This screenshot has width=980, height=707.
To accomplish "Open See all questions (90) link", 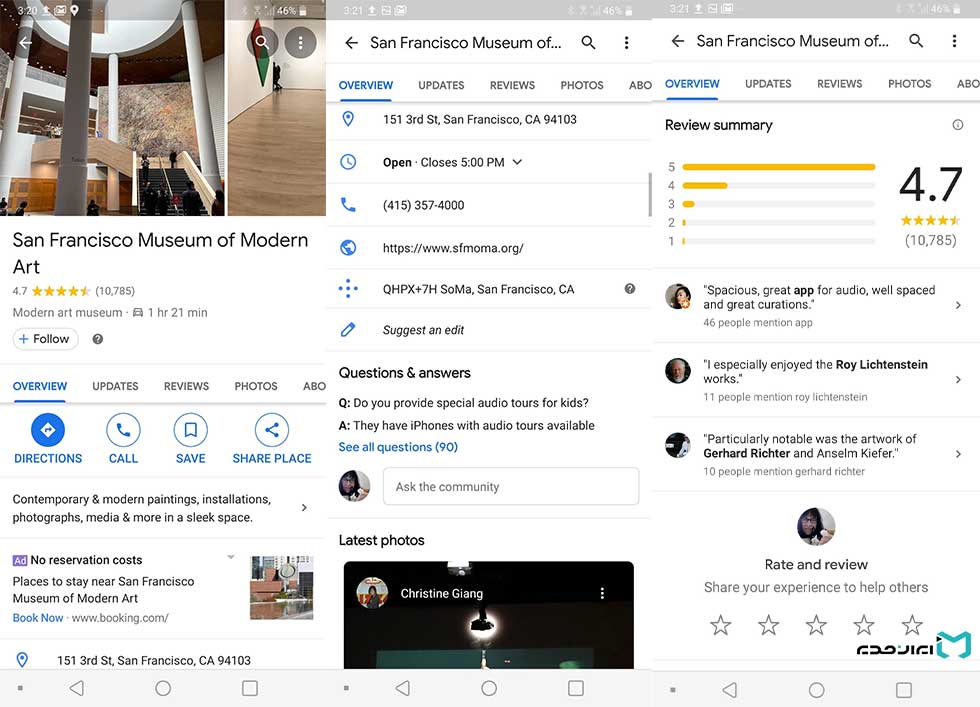I will click(x=398, y=447).
